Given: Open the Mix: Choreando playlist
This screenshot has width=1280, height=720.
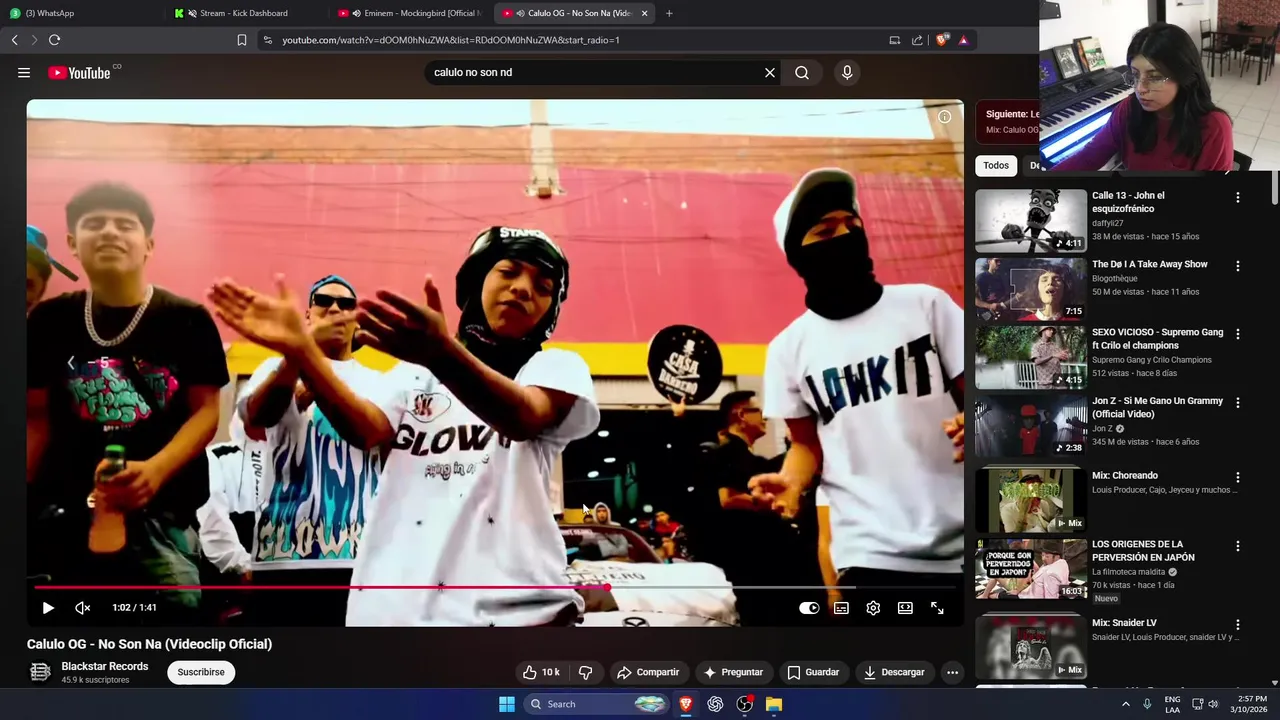Looking at the screenshot, I should pos(1125,476).
